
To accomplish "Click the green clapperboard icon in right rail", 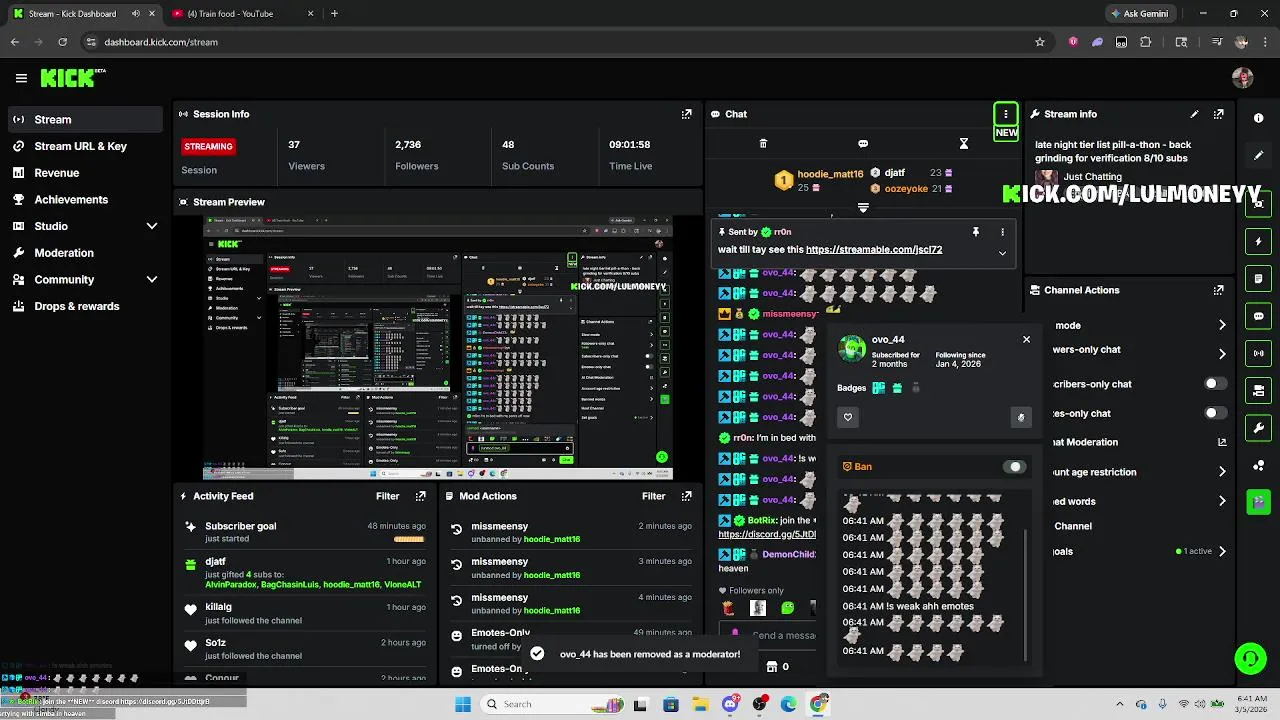I will coord(1258,502).
